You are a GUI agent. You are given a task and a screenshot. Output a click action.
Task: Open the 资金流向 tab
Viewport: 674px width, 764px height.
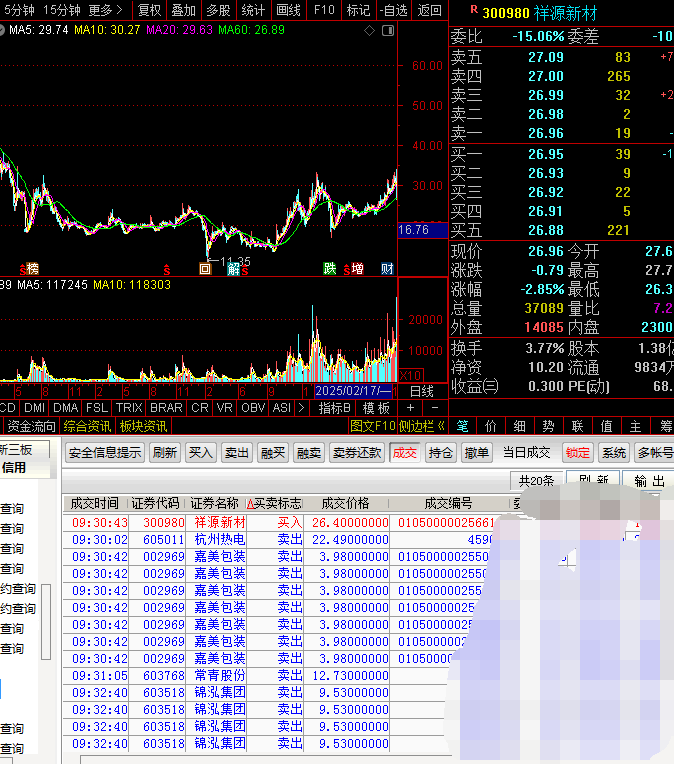click(x=32, y=426)
